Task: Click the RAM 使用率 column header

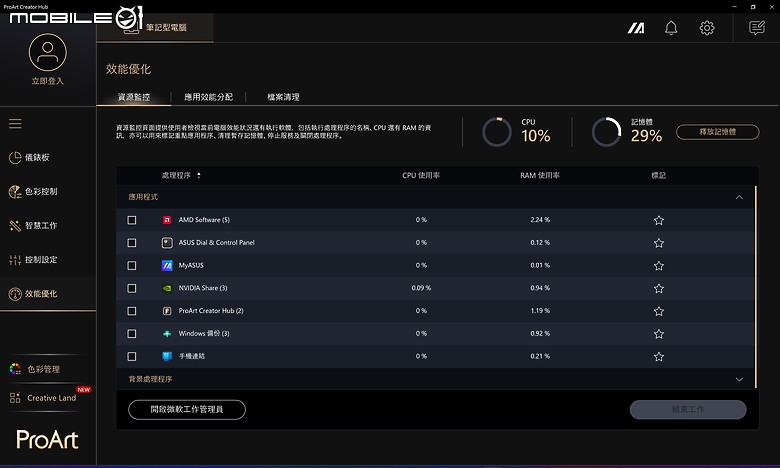Action: point(540,176)
